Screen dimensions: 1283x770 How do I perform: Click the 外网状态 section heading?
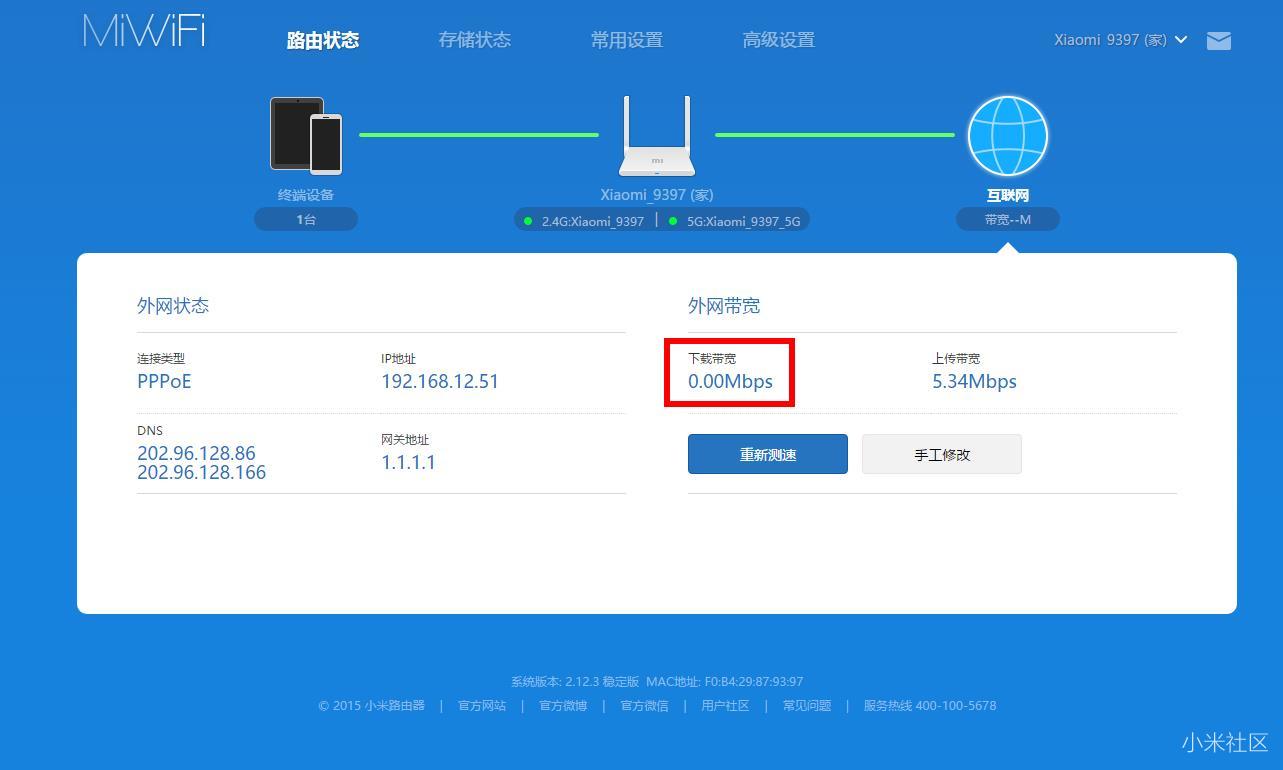(x=173, y=306)
